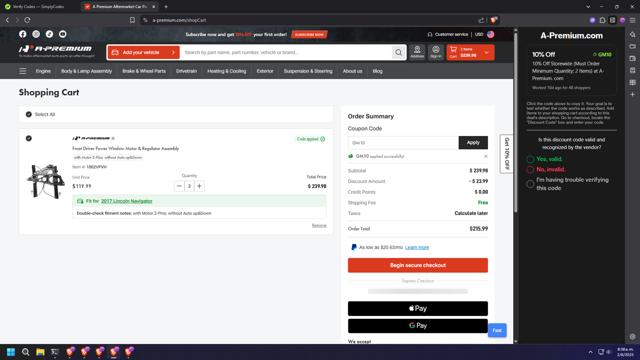Click the A-Premium site logo
The image size is (640, 360).
(x=56, y=50)
